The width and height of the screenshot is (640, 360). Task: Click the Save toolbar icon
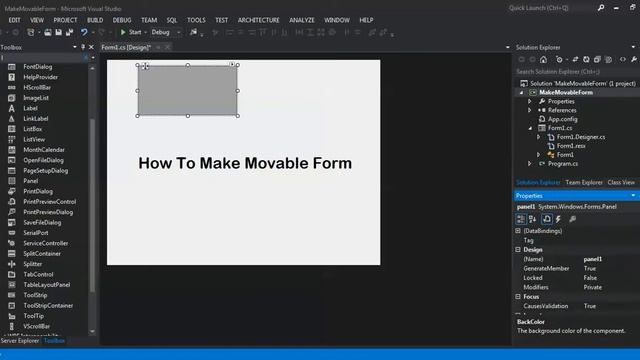click(58, 32)
